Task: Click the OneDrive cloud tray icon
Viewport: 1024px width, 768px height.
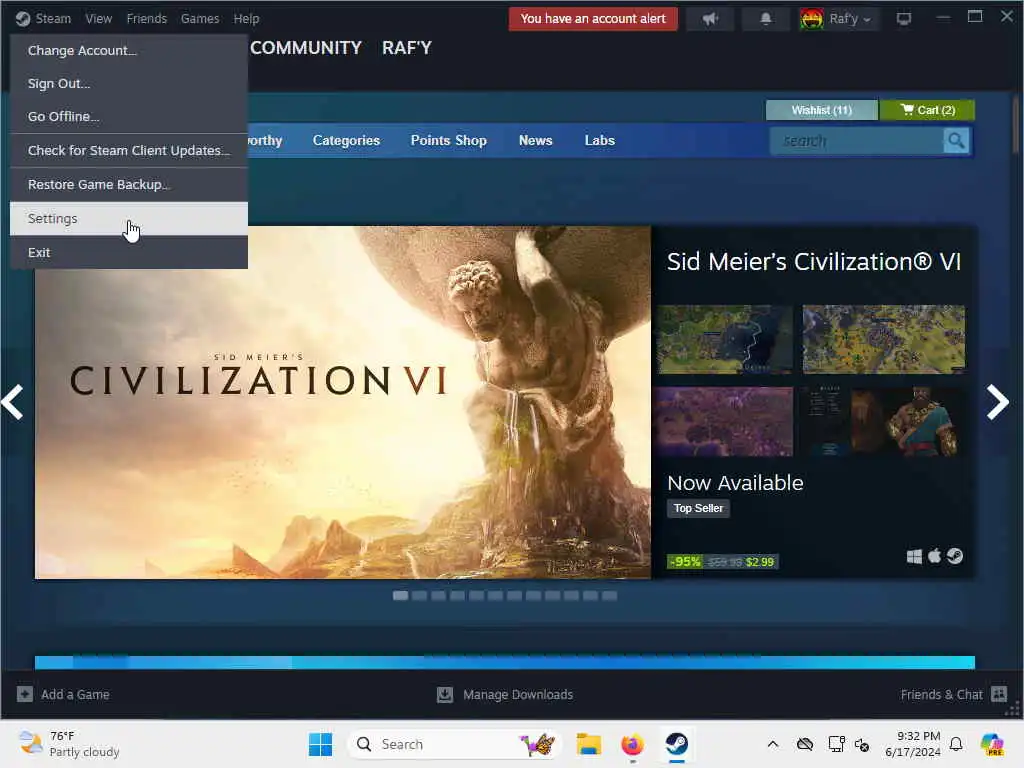Action: [x=805, y=744]
